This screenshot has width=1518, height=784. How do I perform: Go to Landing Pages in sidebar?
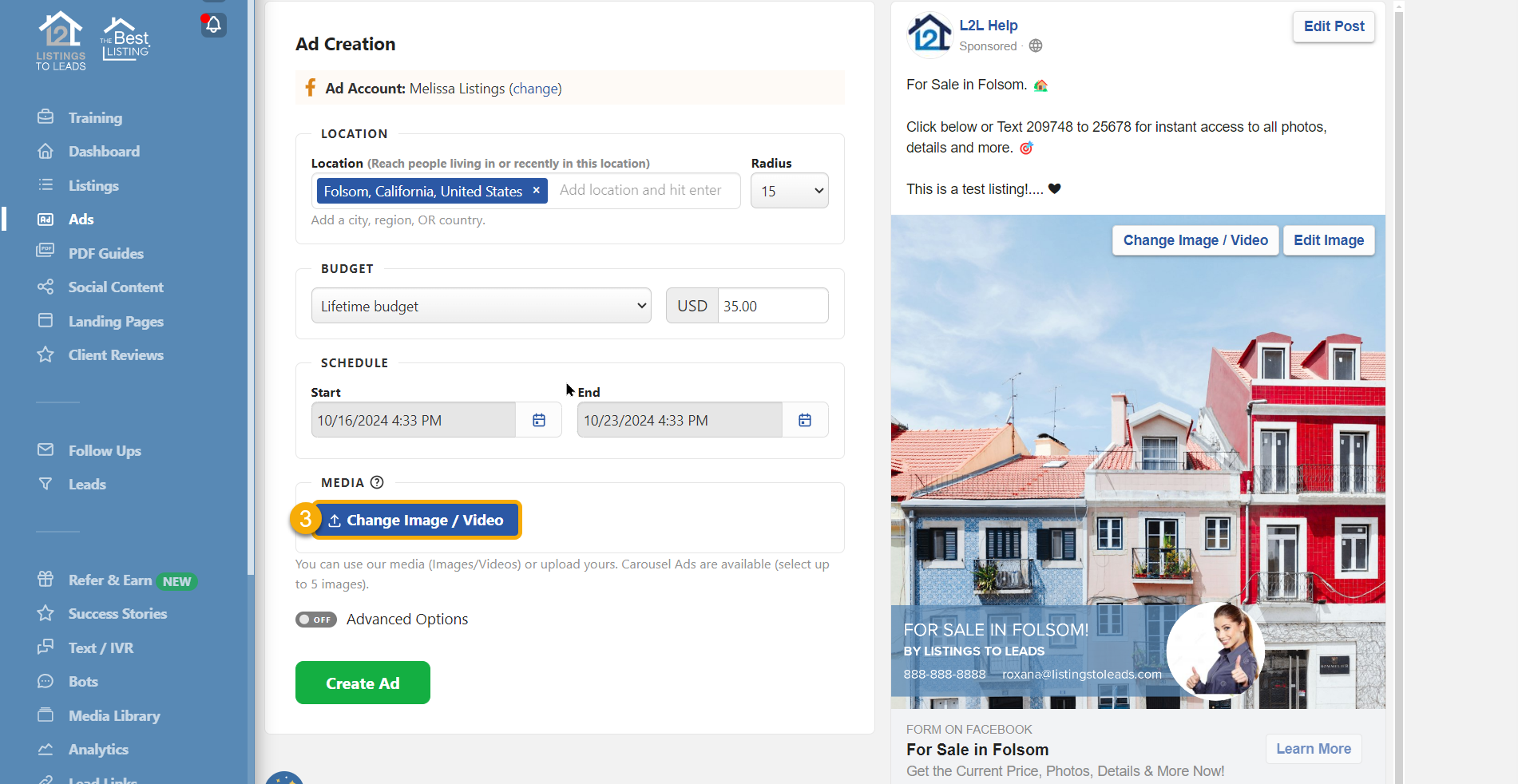click(116, 322)
